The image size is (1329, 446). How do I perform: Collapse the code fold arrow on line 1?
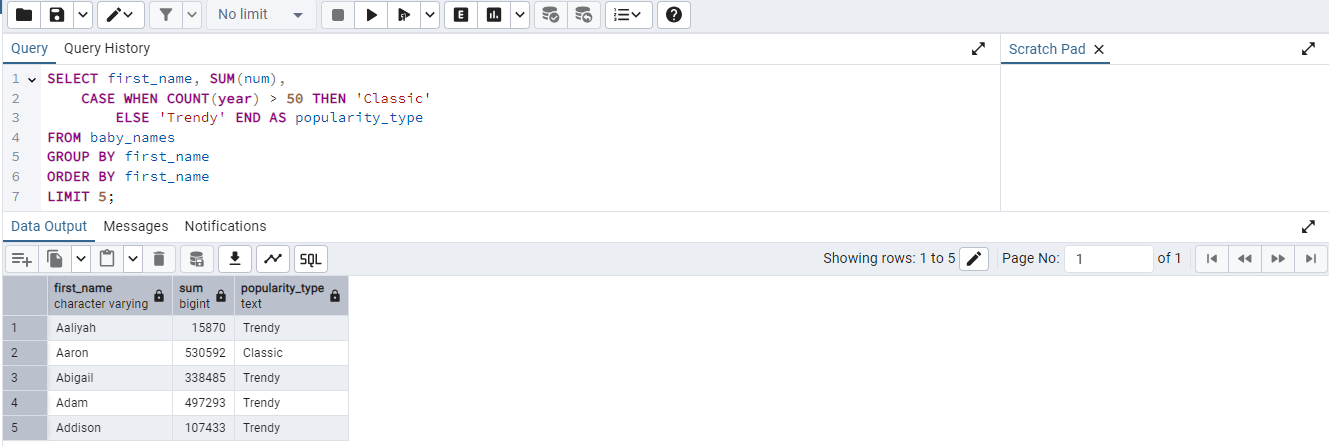[x=33, y=79]
